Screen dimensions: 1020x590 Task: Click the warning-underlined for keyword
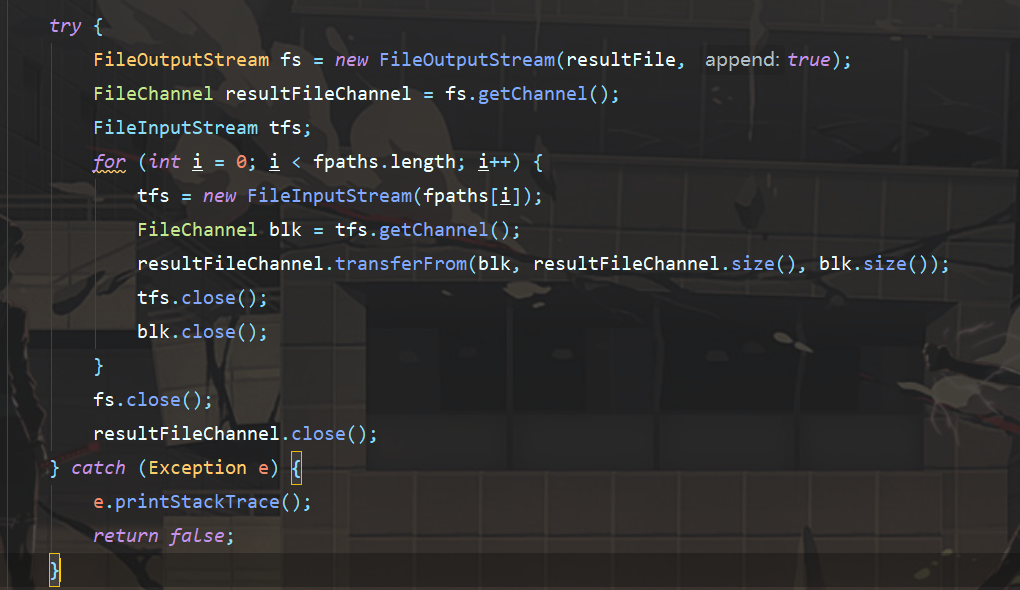[x=109, y=162]
